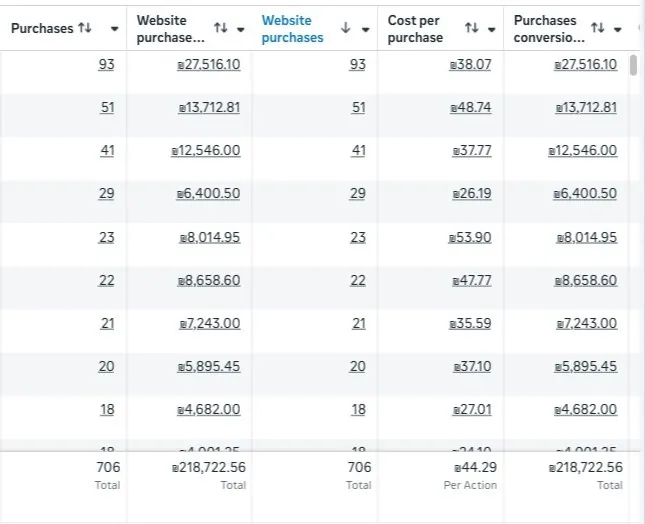Click total 706 under Website purchases

coord(360,467)
